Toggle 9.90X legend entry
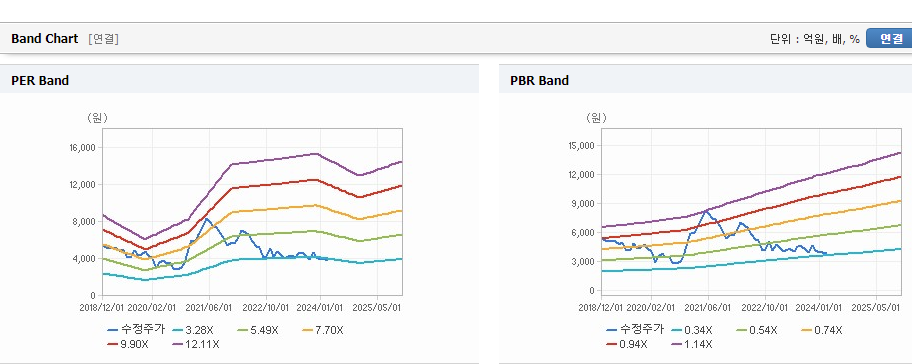912x364 pixels. 128,344
